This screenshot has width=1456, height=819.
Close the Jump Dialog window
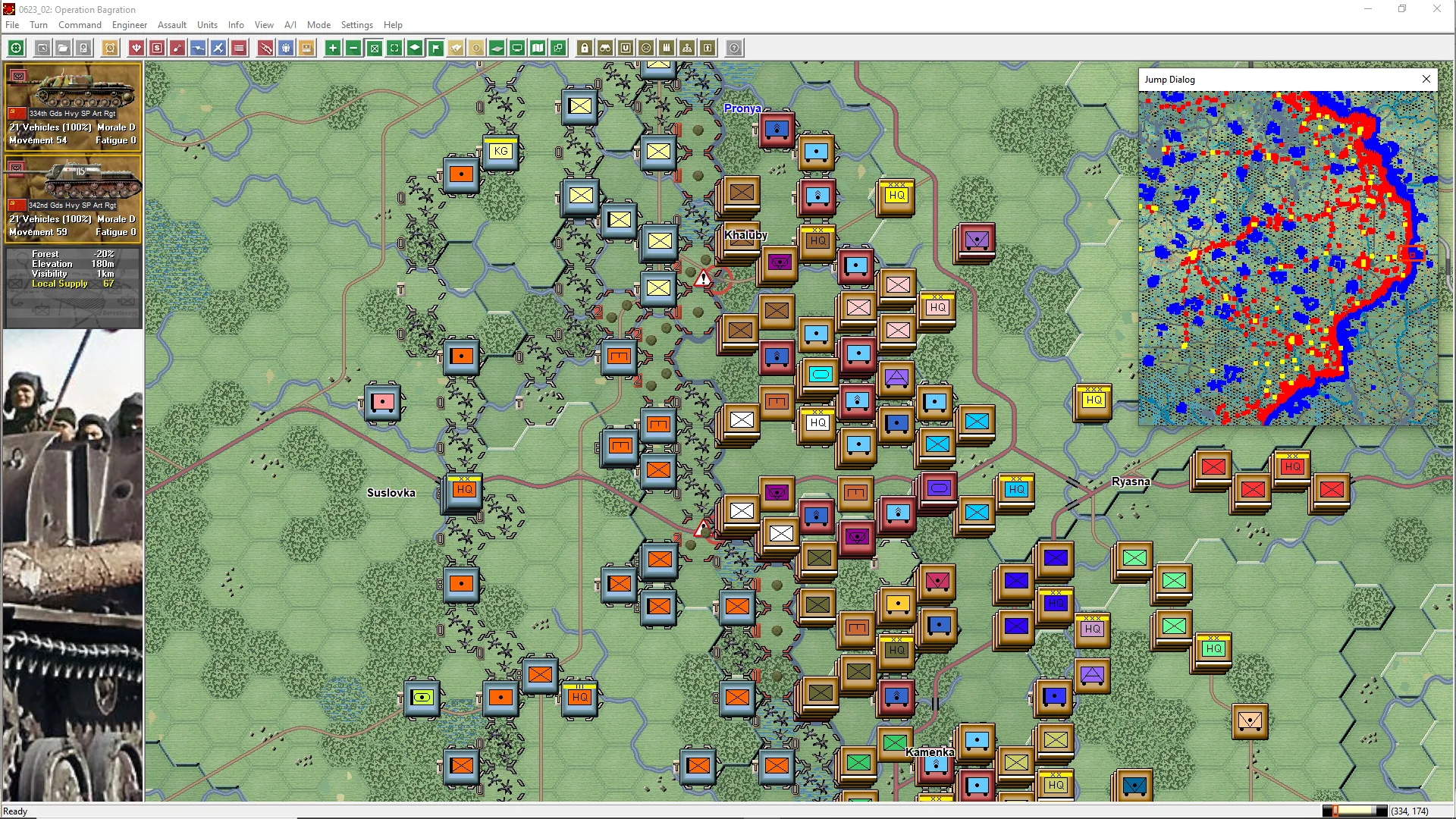(x=1426, y=79)
